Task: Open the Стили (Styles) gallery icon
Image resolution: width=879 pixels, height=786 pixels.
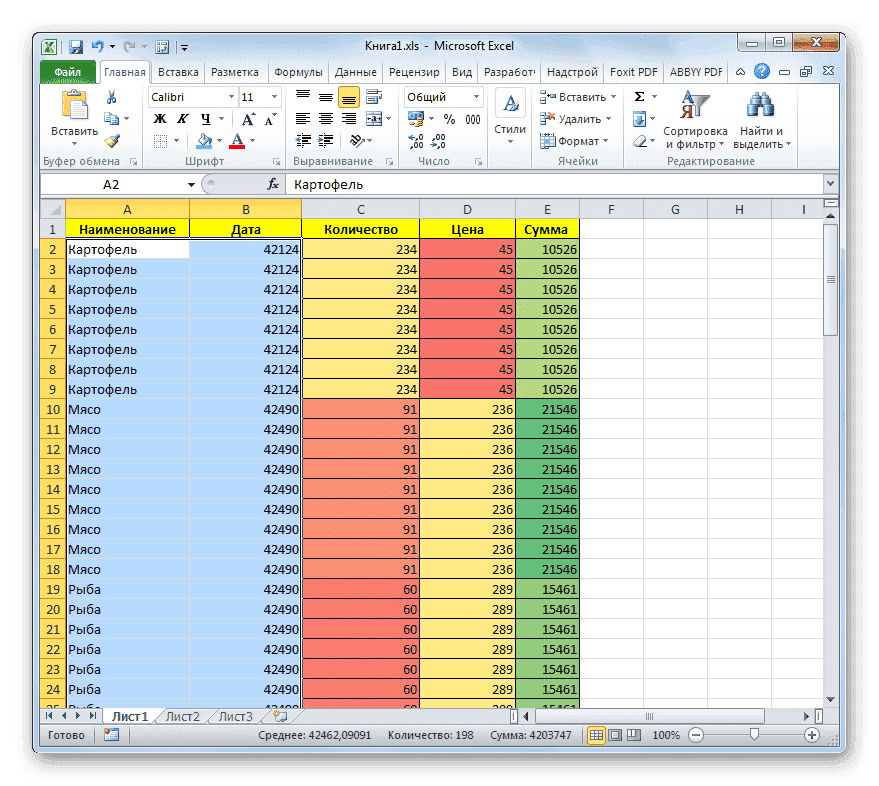Action: coord(510,103)
